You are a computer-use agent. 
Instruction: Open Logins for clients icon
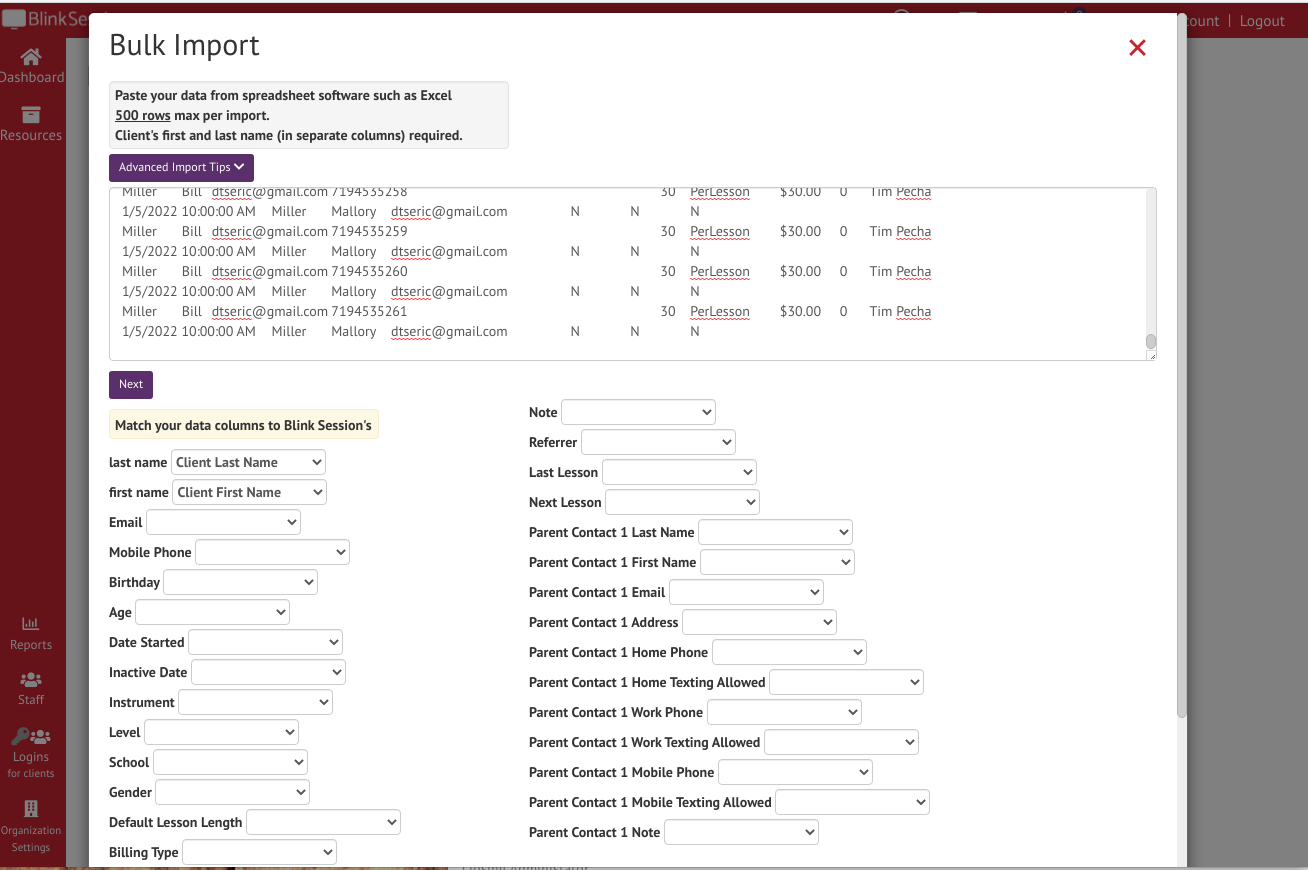(31, 738)
